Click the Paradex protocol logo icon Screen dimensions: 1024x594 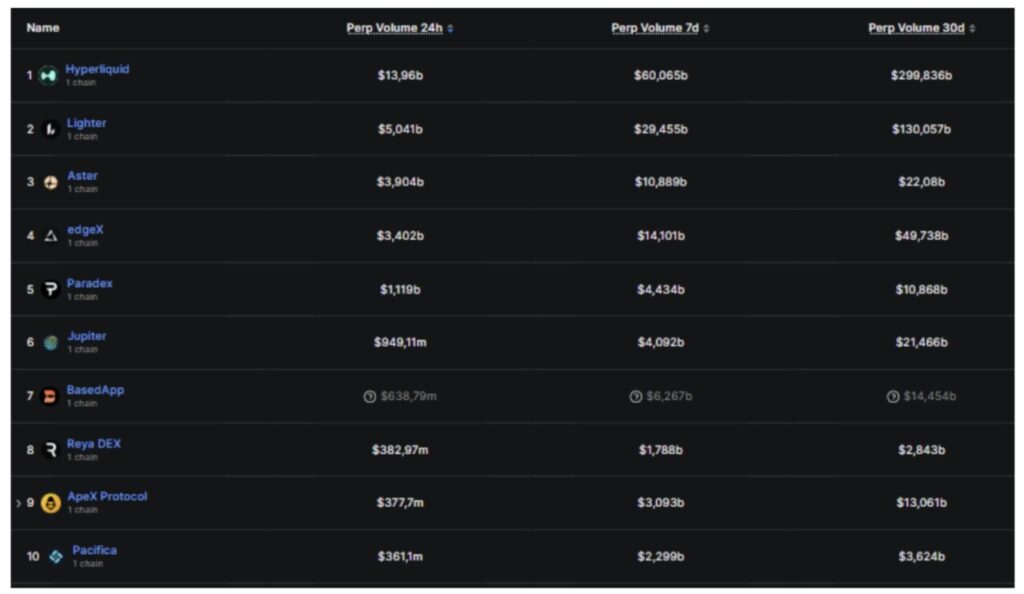50,290
